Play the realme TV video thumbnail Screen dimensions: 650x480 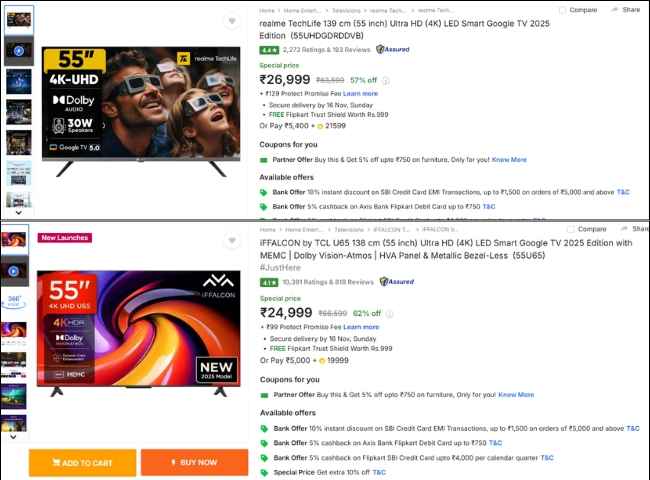(19, 49)
